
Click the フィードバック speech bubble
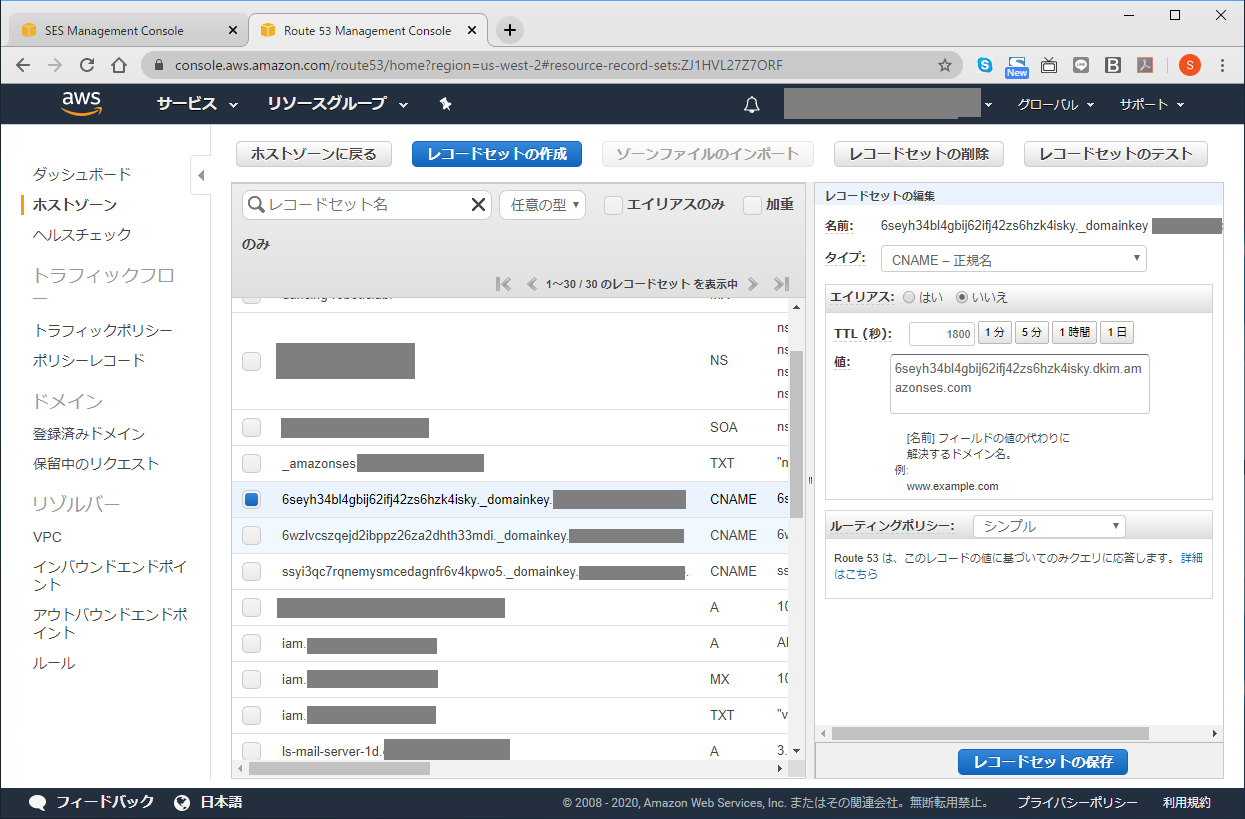38,802
